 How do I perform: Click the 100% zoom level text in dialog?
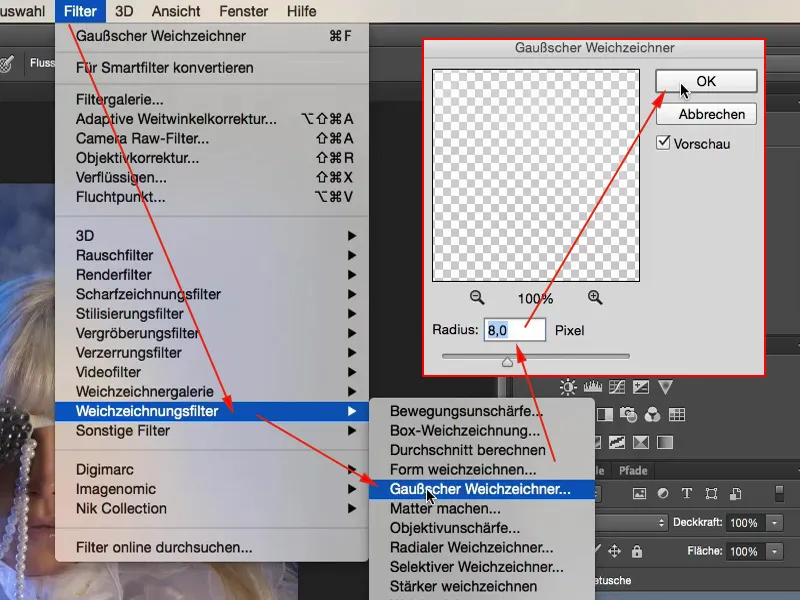[535, 298]
